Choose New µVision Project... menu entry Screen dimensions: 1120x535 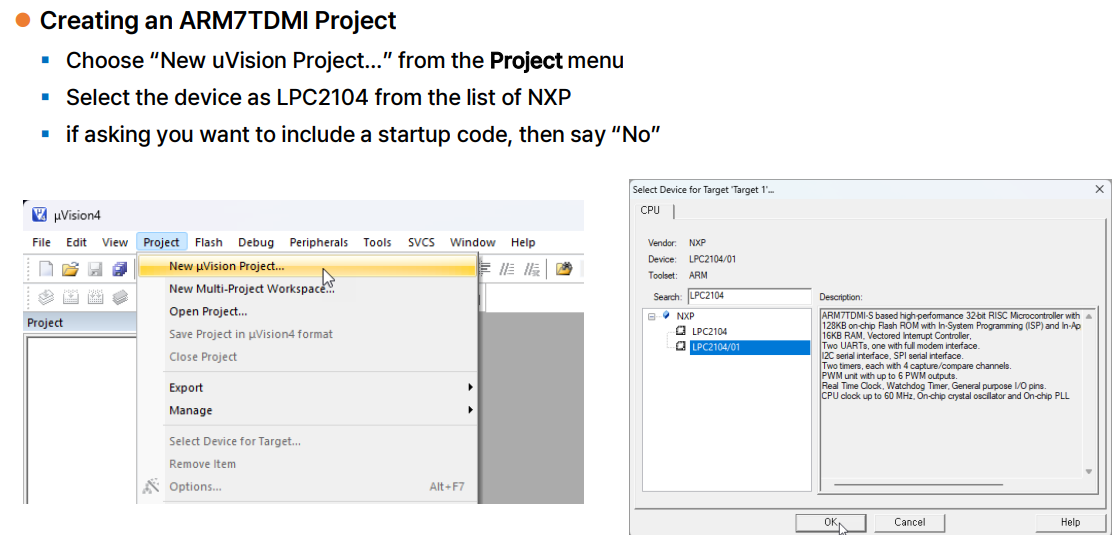(x=307, y=266)
